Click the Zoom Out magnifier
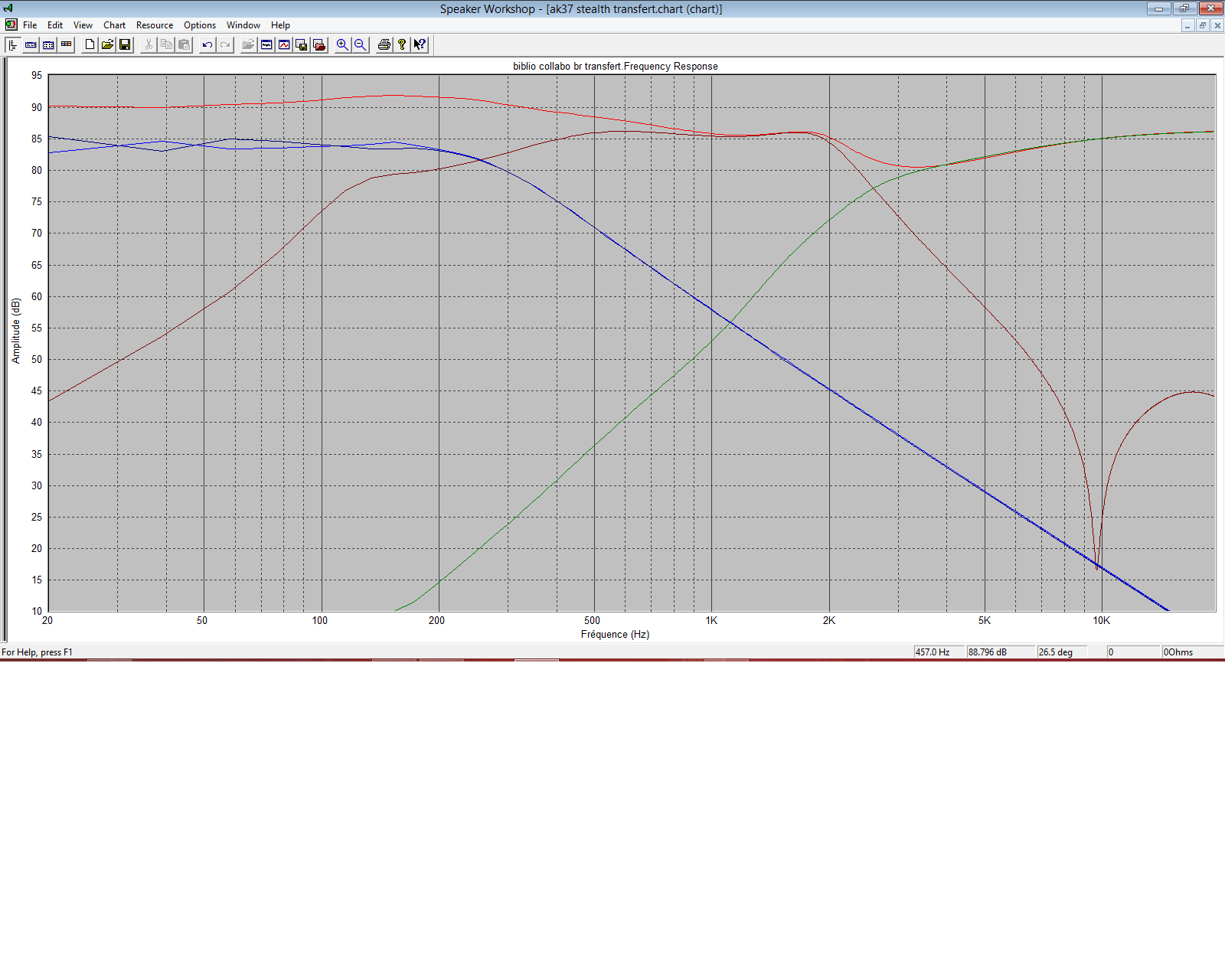The height and width of the screenshot is (980, 1225). pos(360,45)
